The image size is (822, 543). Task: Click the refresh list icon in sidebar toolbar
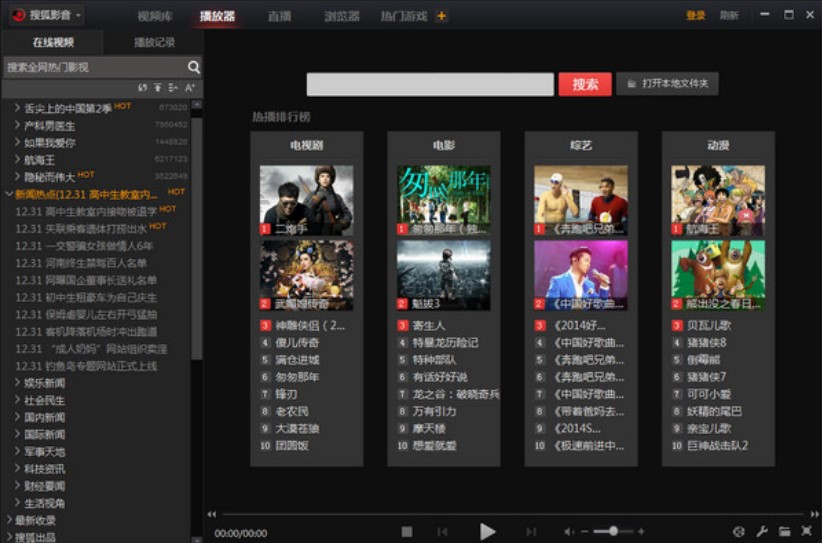pyautogui.click(x=143, y=89)
